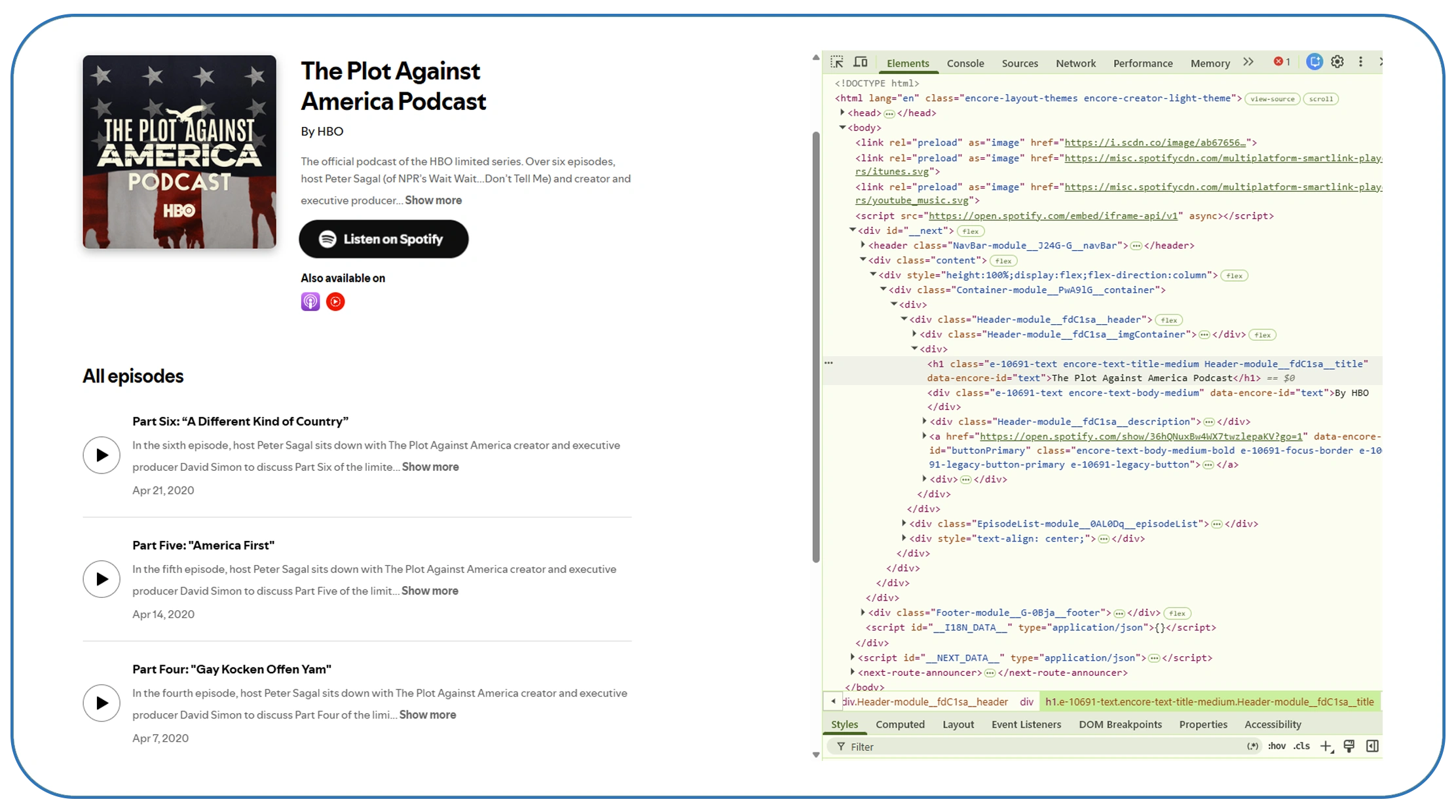Image resolution: width=1456 pixels, height=812 pixels.
Task: Click the regex (.*) filter icon
Action: click(x=1252, y=747)
